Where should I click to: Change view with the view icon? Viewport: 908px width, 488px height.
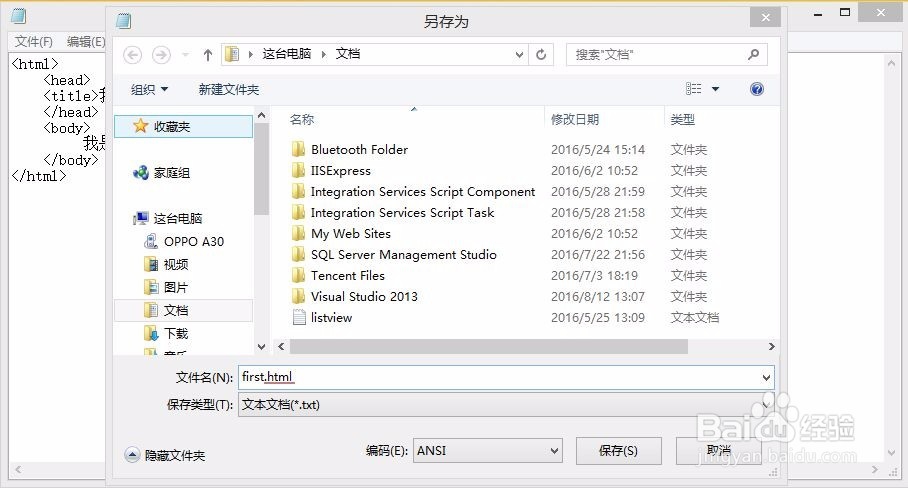tap(693, 89)
